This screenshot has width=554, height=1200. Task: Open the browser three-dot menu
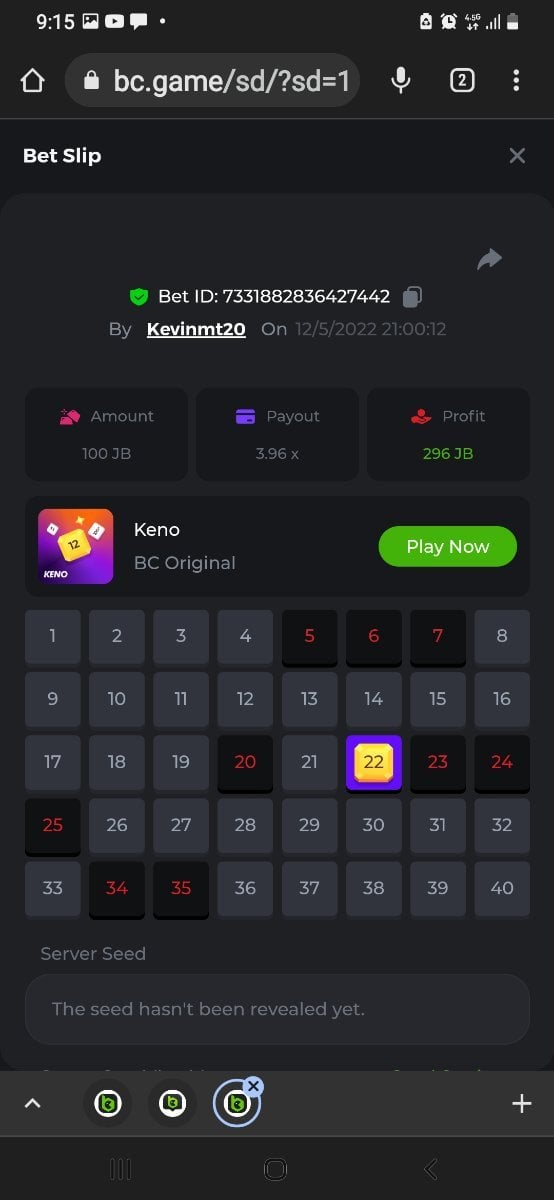(x=516, y=81)
